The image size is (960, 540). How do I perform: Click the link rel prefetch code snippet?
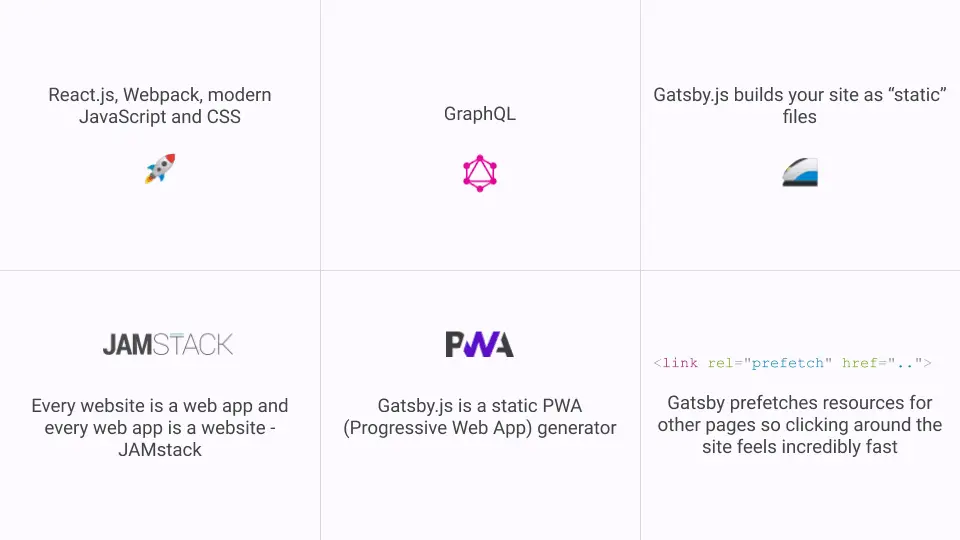pos(792,363)
